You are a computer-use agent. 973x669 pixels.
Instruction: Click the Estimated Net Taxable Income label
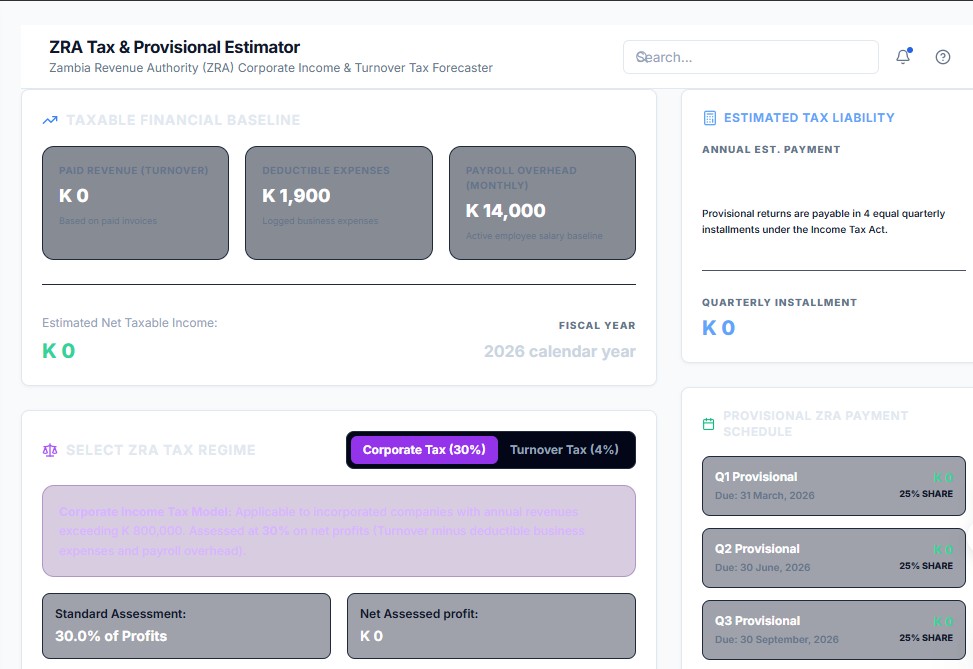[x=130, y=323]
